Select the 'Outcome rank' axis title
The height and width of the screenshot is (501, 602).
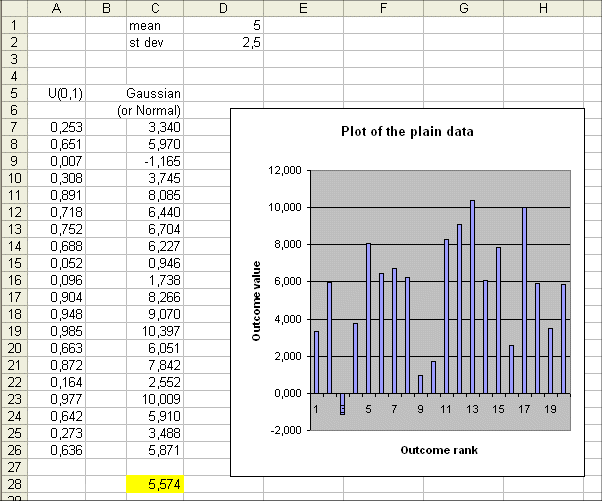click(x=439, y=450)
